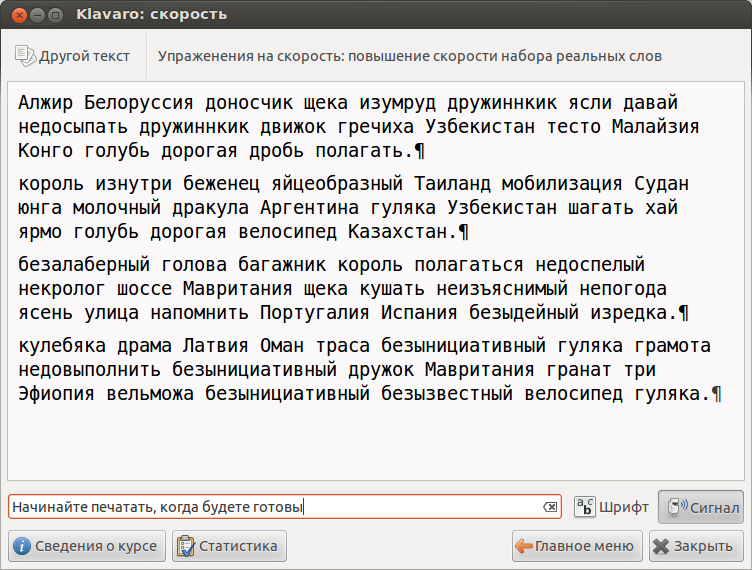The image size is (752, 570).
Task: Click the grey X icon on Закрыть
Action: pos(661,546)
